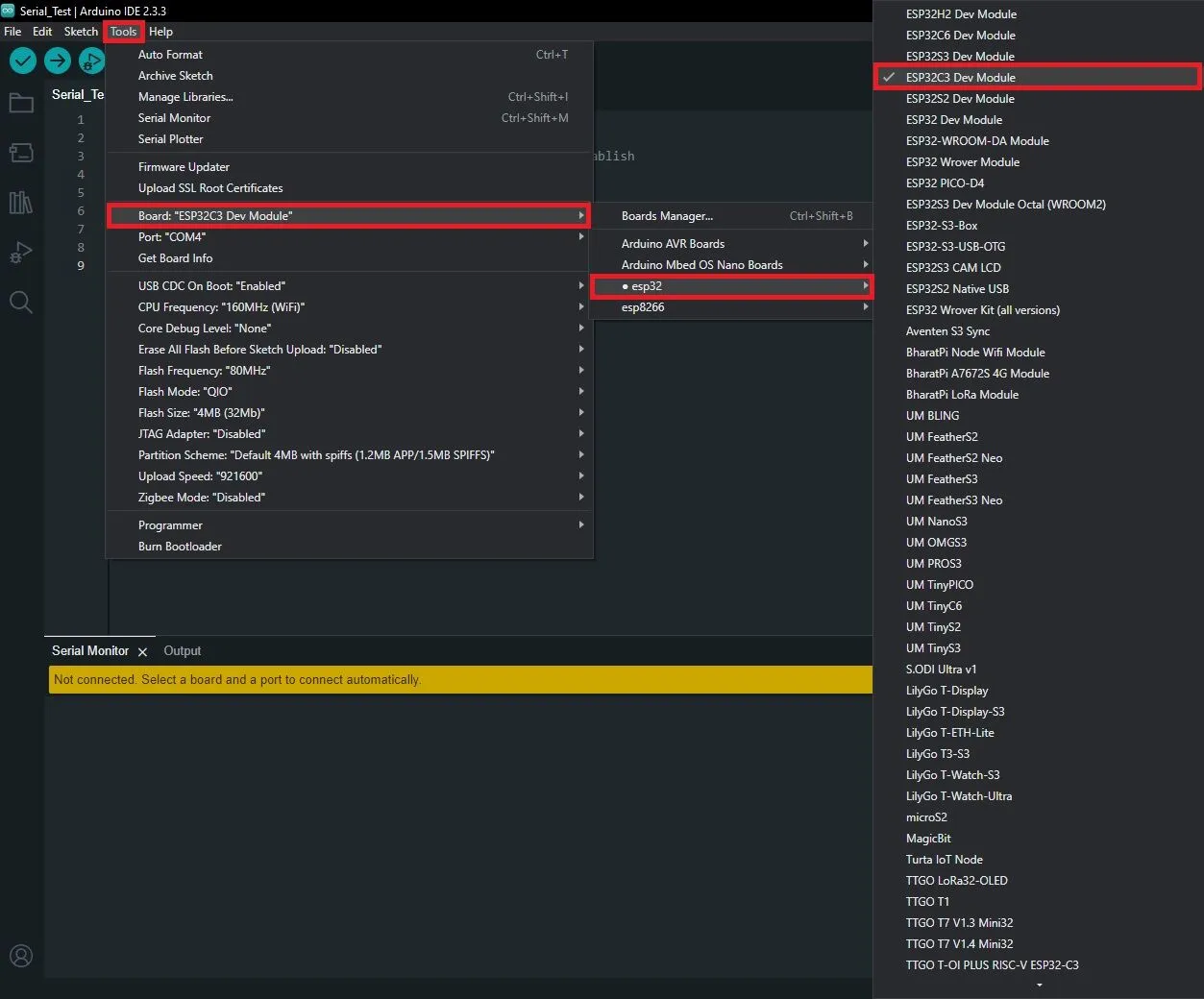Open Boards Manager from the submenu

coord(667,216)
